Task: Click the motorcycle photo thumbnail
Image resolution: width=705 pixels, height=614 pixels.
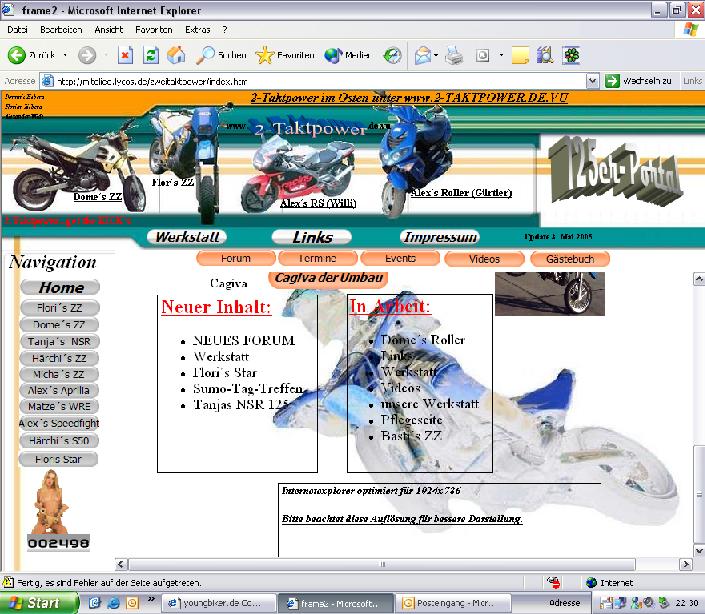Action: tap(549, 294)
